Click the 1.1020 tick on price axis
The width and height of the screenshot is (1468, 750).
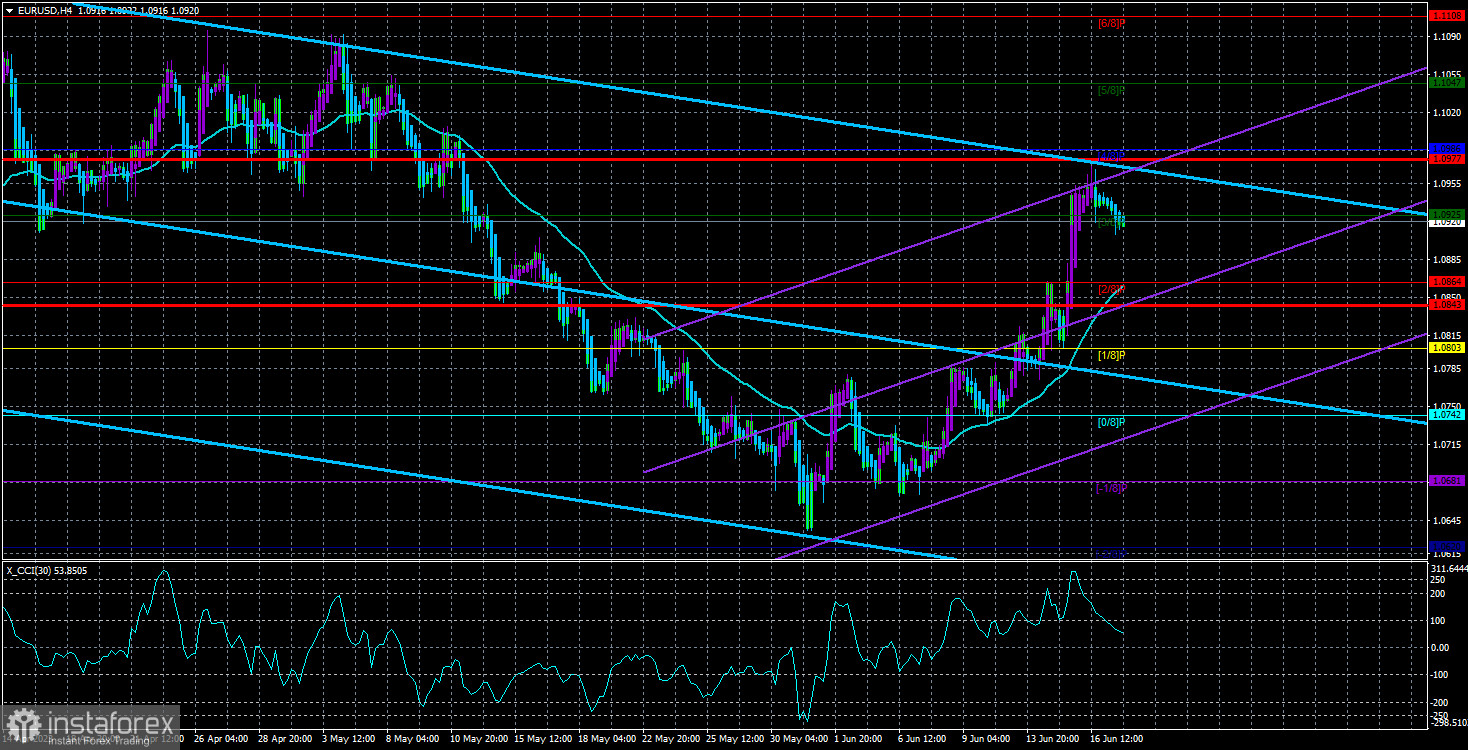(1448, 113)
